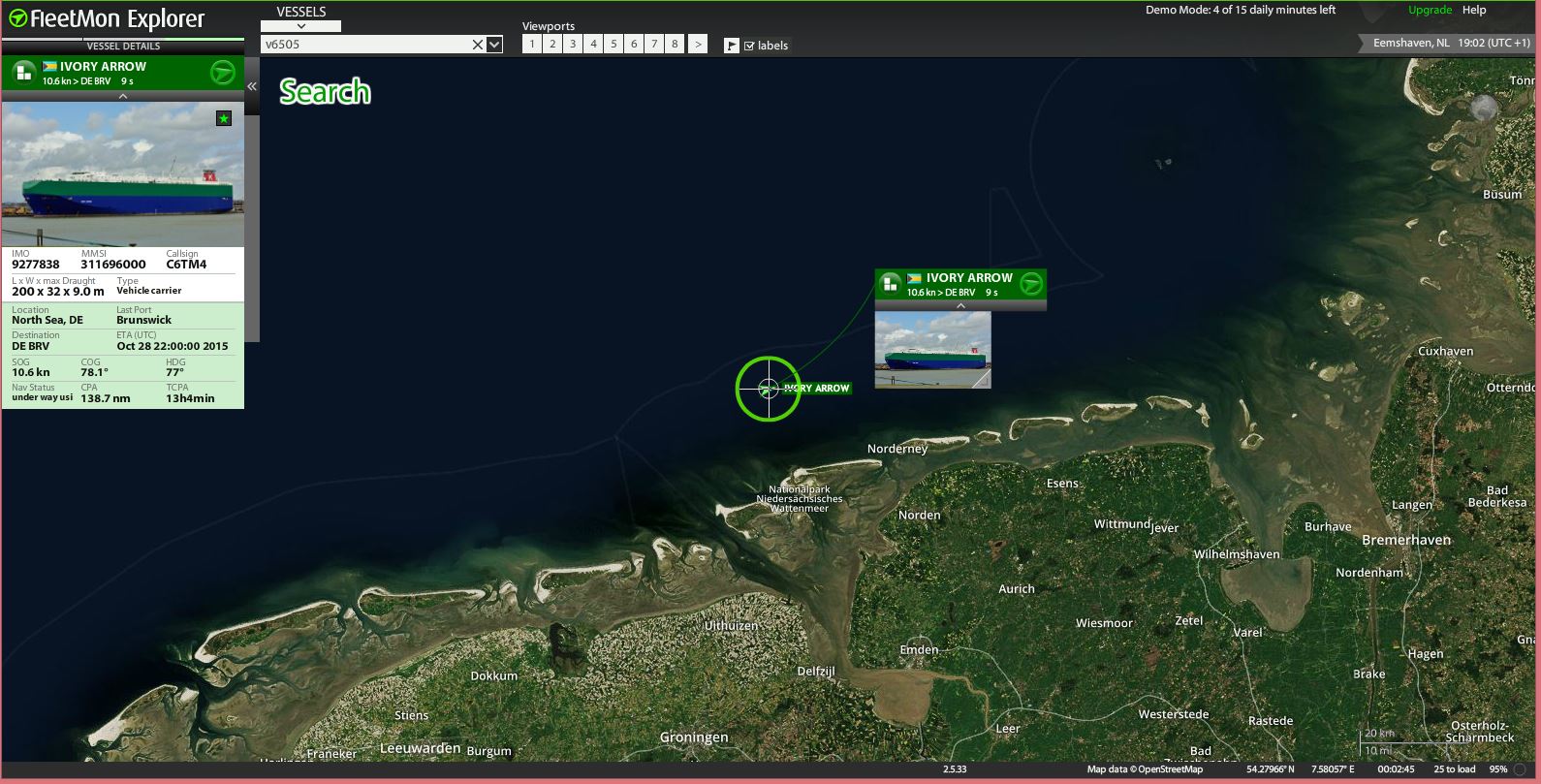Click the Upgrade link

click(1430, 10)
